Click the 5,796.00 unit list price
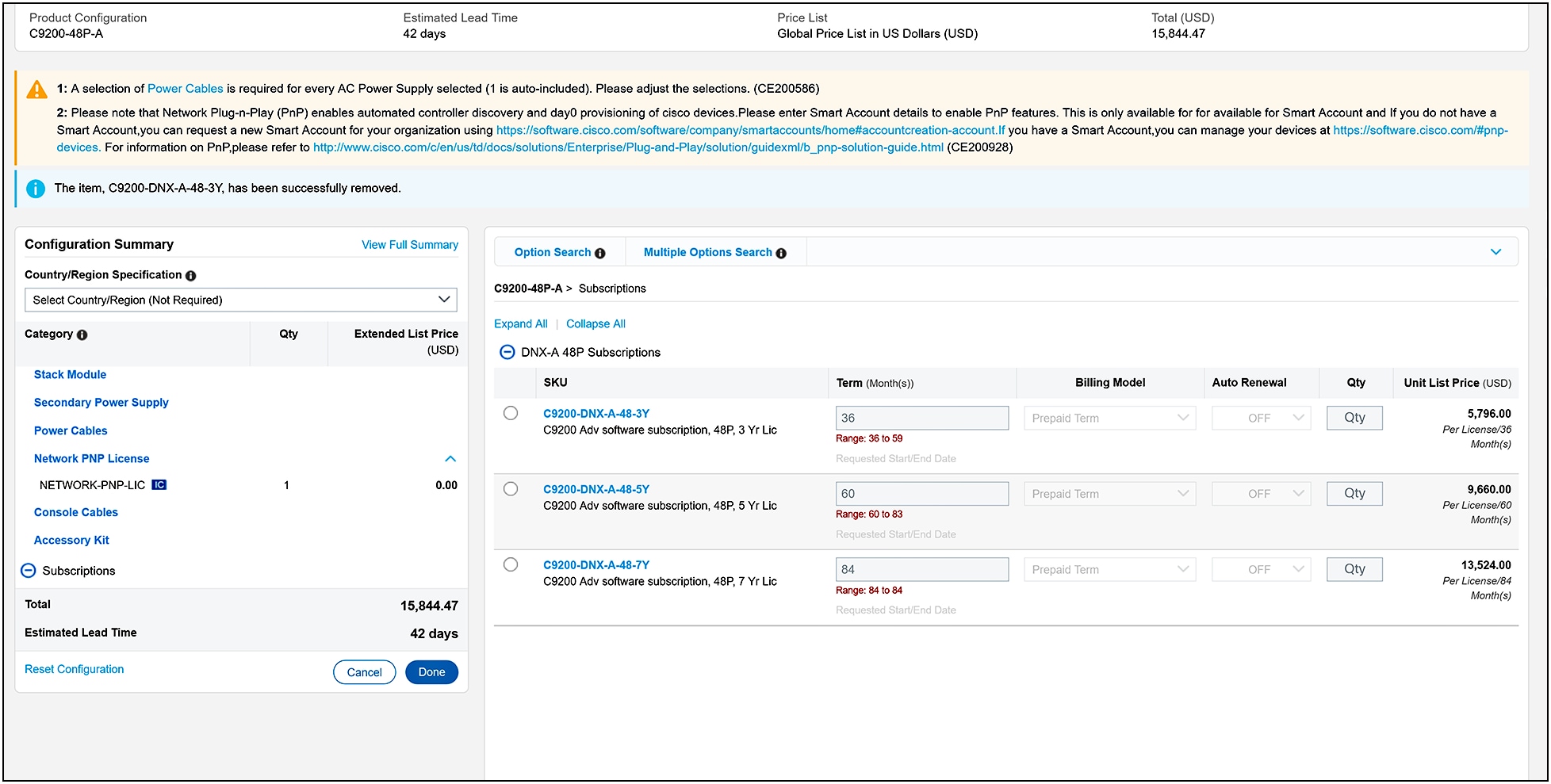The width and height of the screenshot is (1551, 784). tap(1489, 414)
